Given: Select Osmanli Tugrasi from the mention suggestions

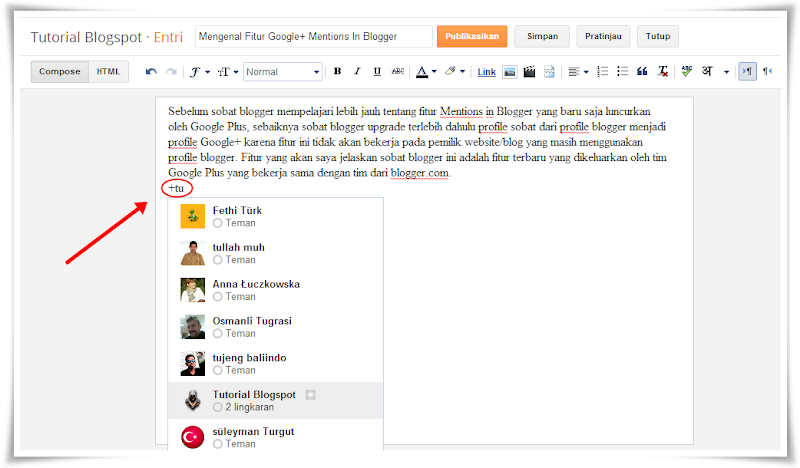Looking at the screenshot, I should tap(276, 327).
